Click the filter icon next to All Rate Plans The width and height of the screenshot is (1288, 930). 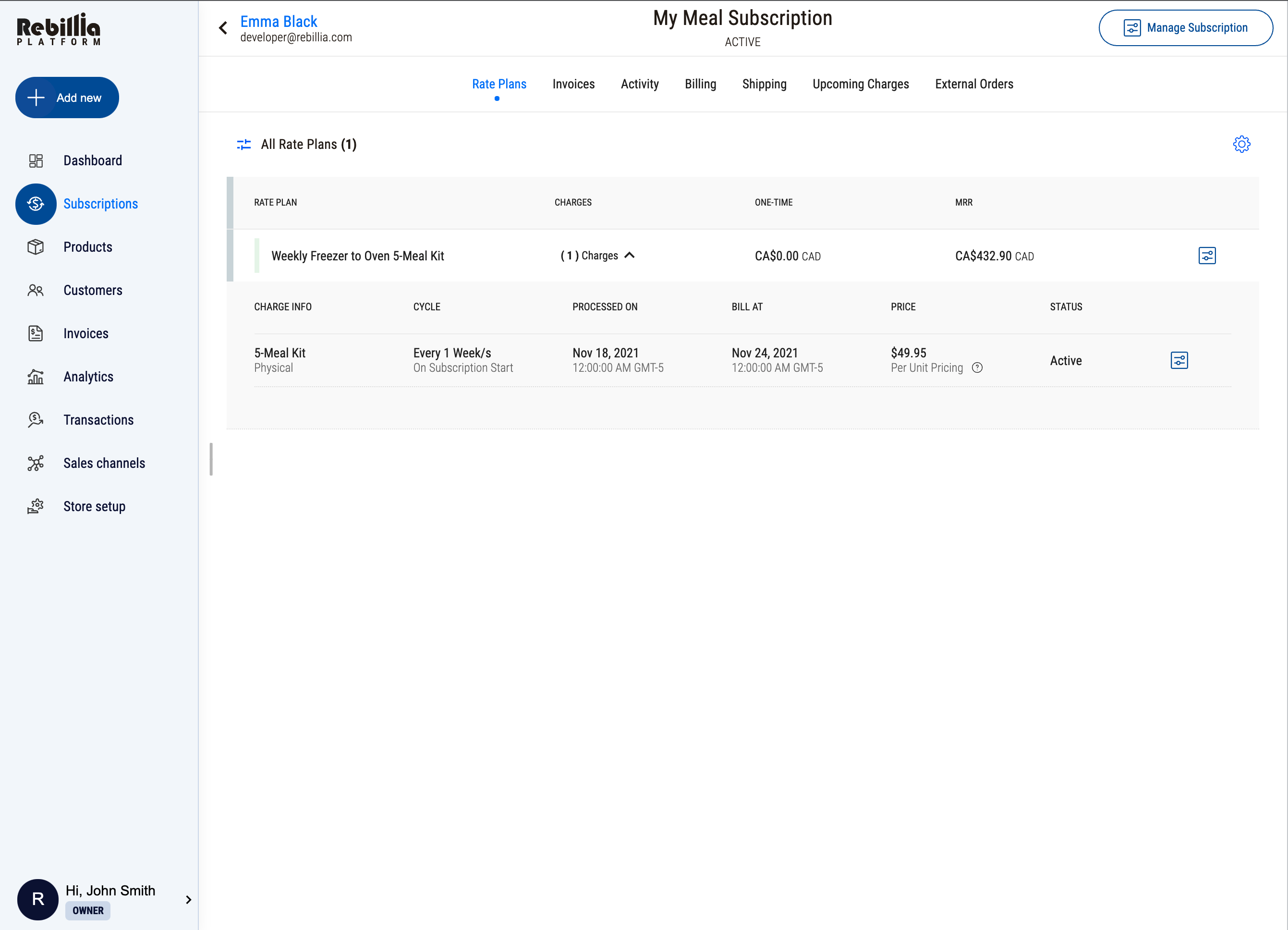tap(243, 144)
